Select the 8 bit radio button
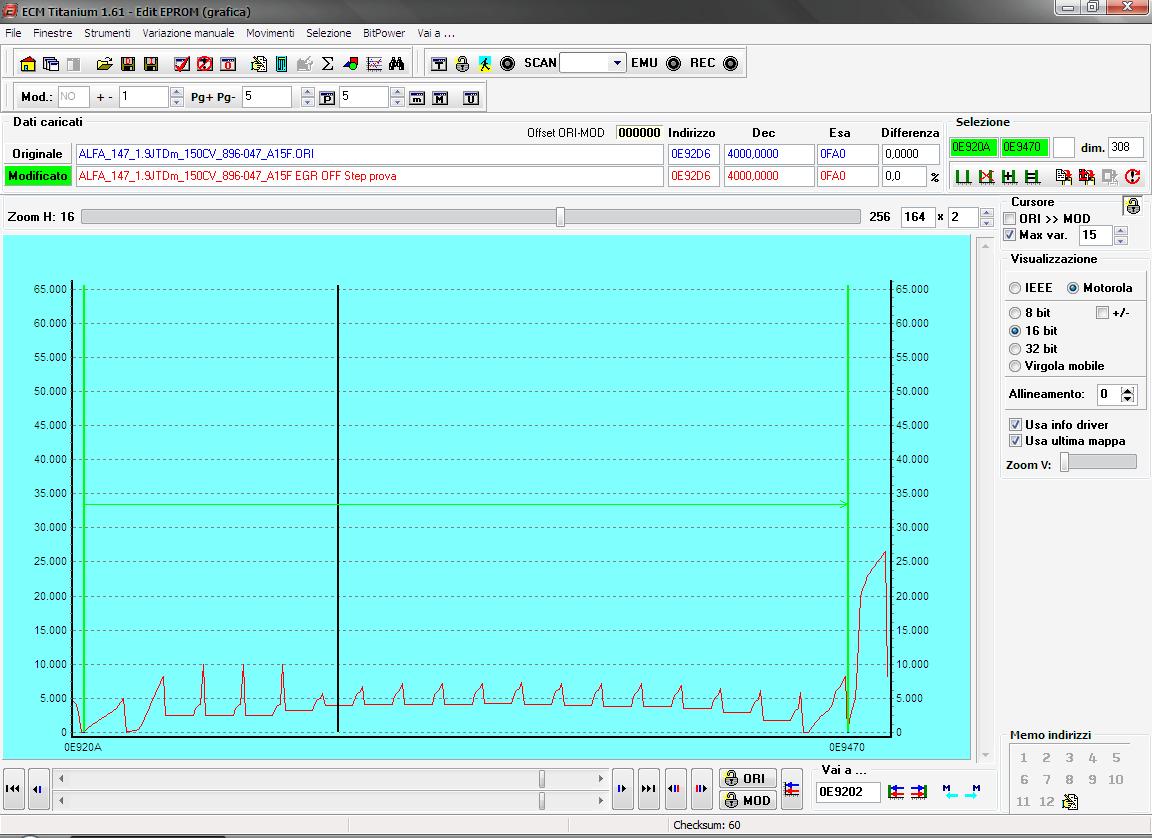 (x=1015, y=313)
